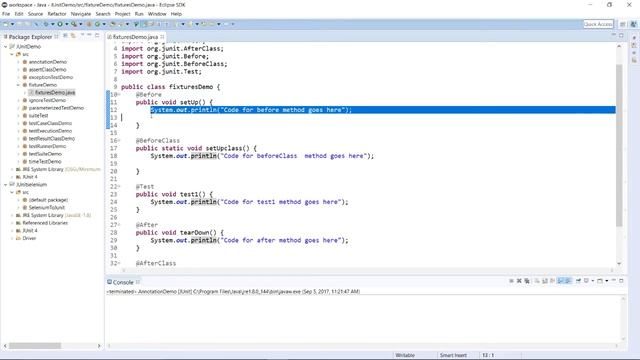640x360 pixels.
Task: Click Writable in the status bar
Action: pos(405,355)
